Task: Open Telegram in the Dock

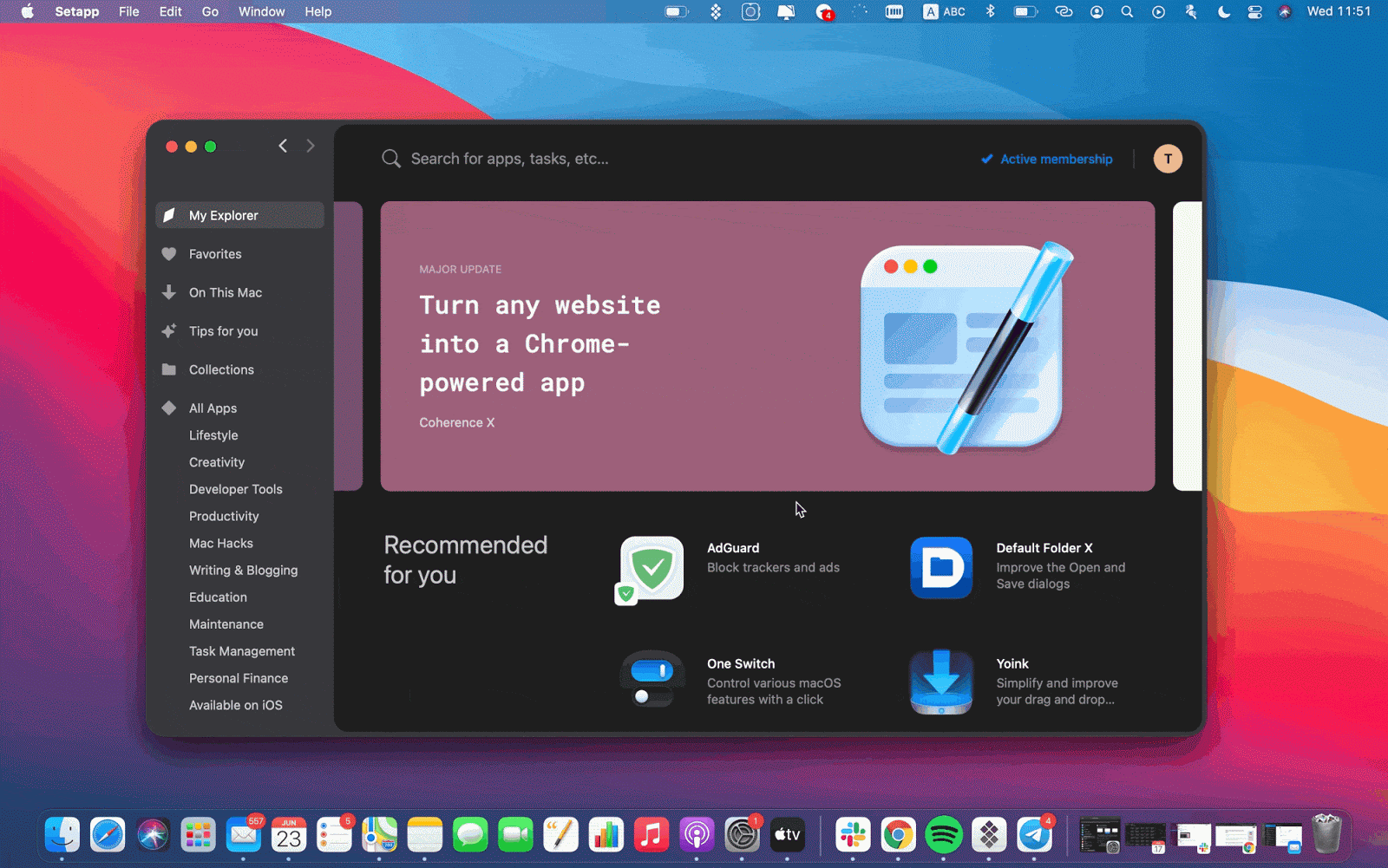Action: click(x=1034, y=835)
